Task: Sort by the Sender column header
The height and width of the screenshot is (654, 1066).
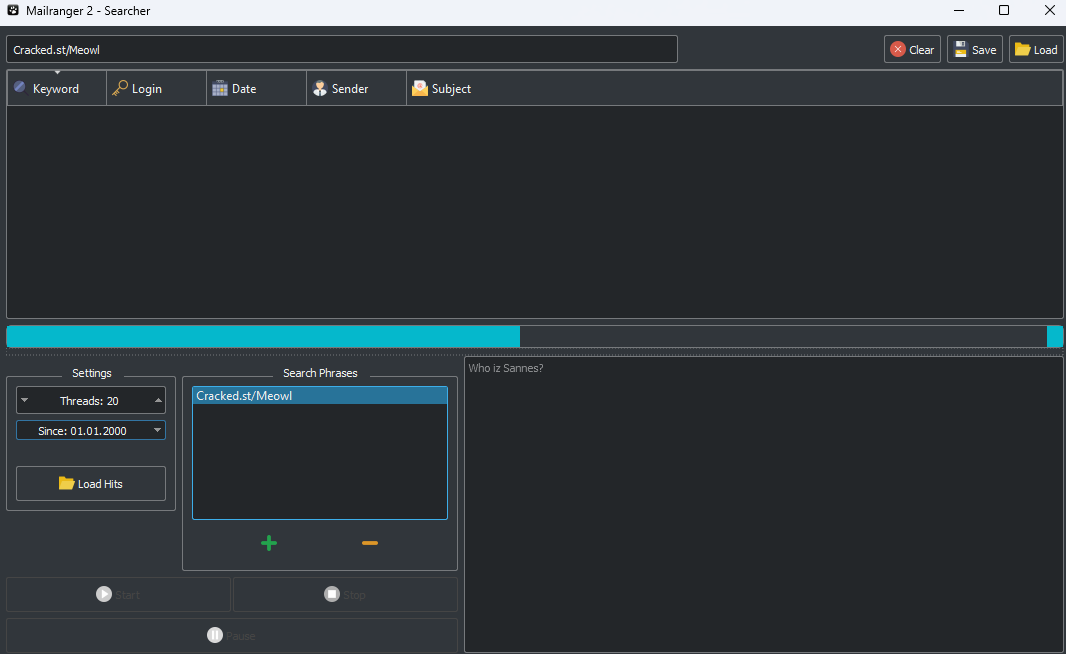Action: click(x=356, y=88)
